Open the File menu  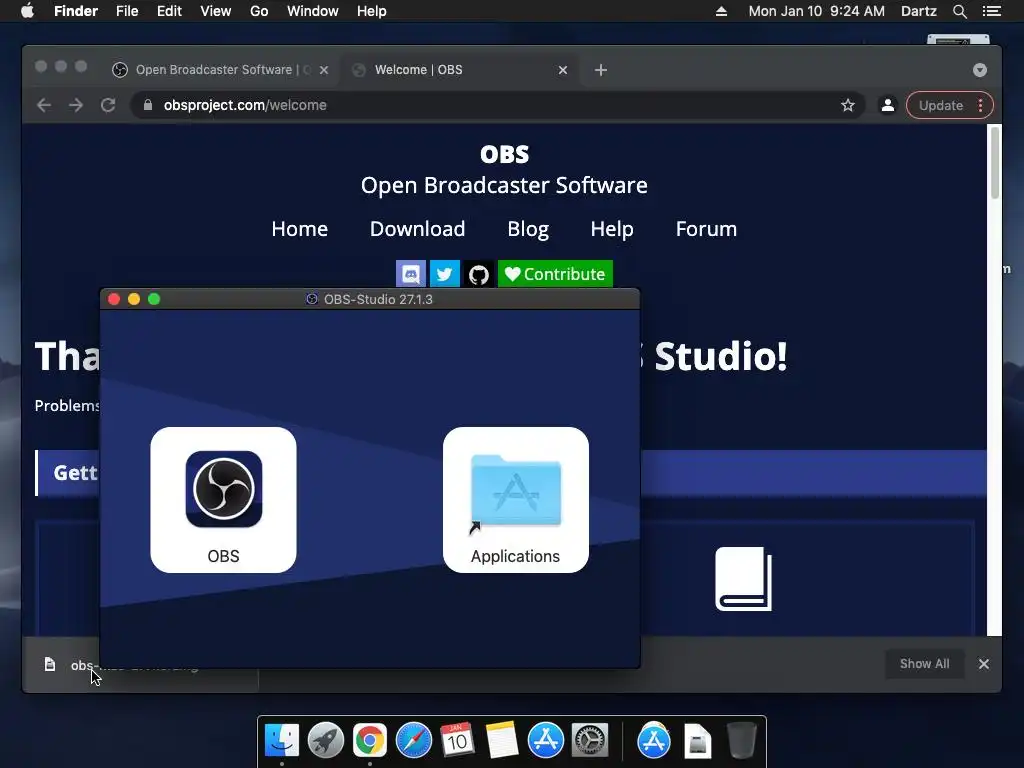[127, 11]
